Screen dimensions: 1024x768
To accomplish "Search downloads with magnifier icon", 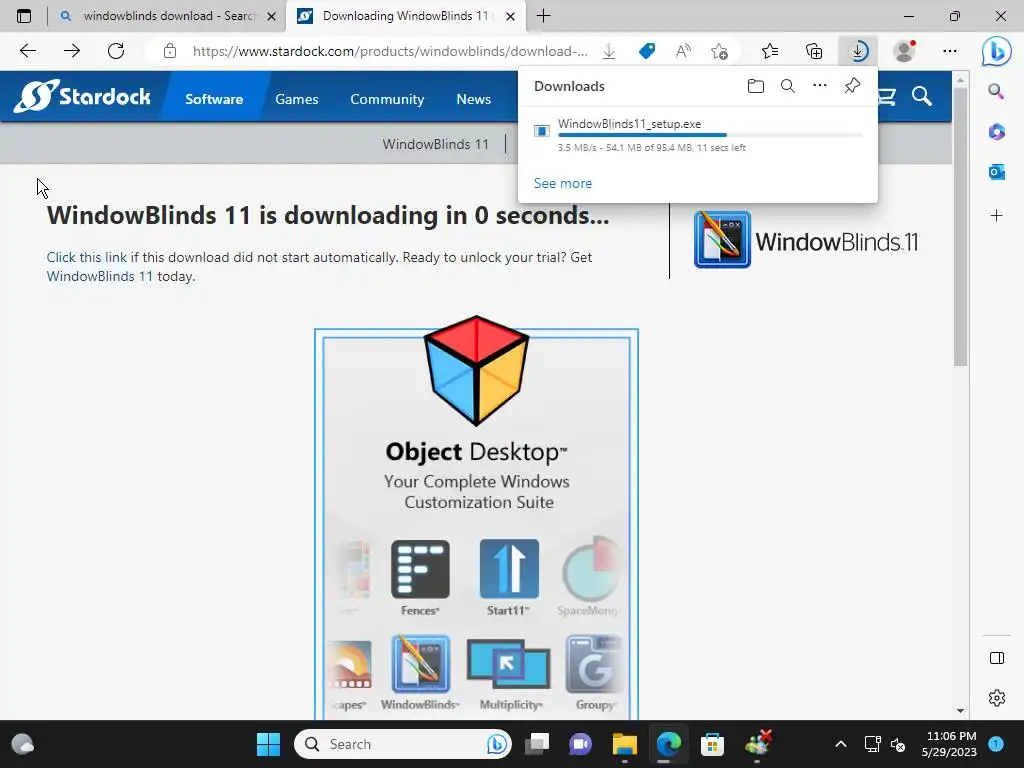I will coord(788,86).
